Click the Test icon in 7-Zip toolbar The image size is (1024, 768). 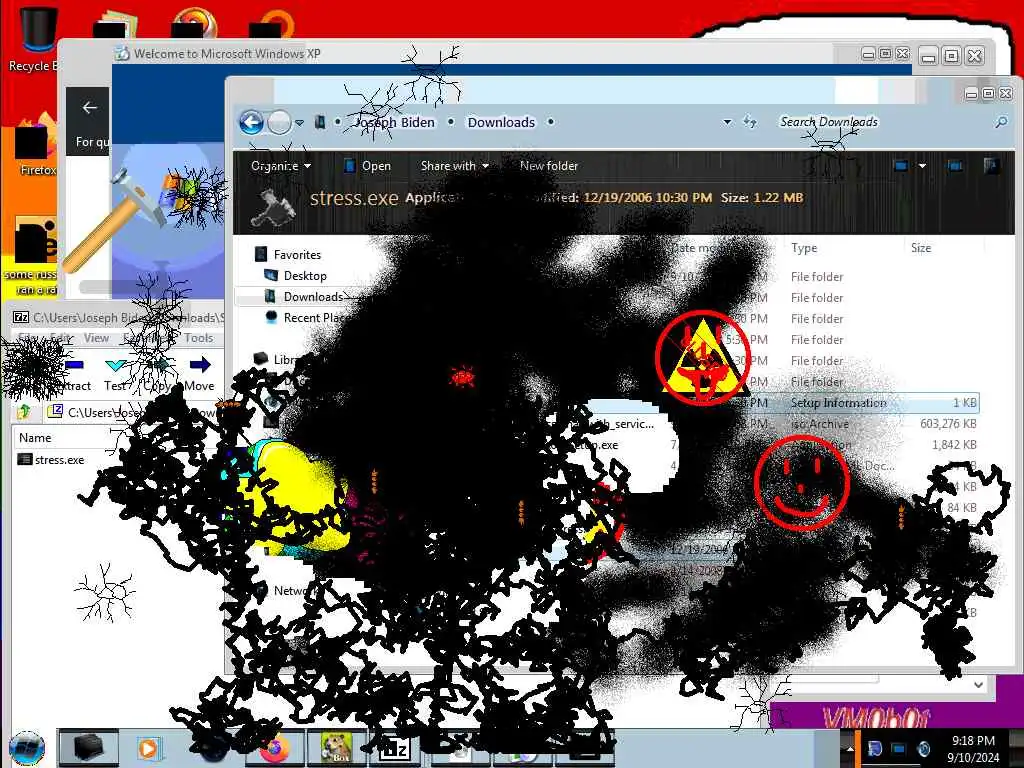point(117,374)
